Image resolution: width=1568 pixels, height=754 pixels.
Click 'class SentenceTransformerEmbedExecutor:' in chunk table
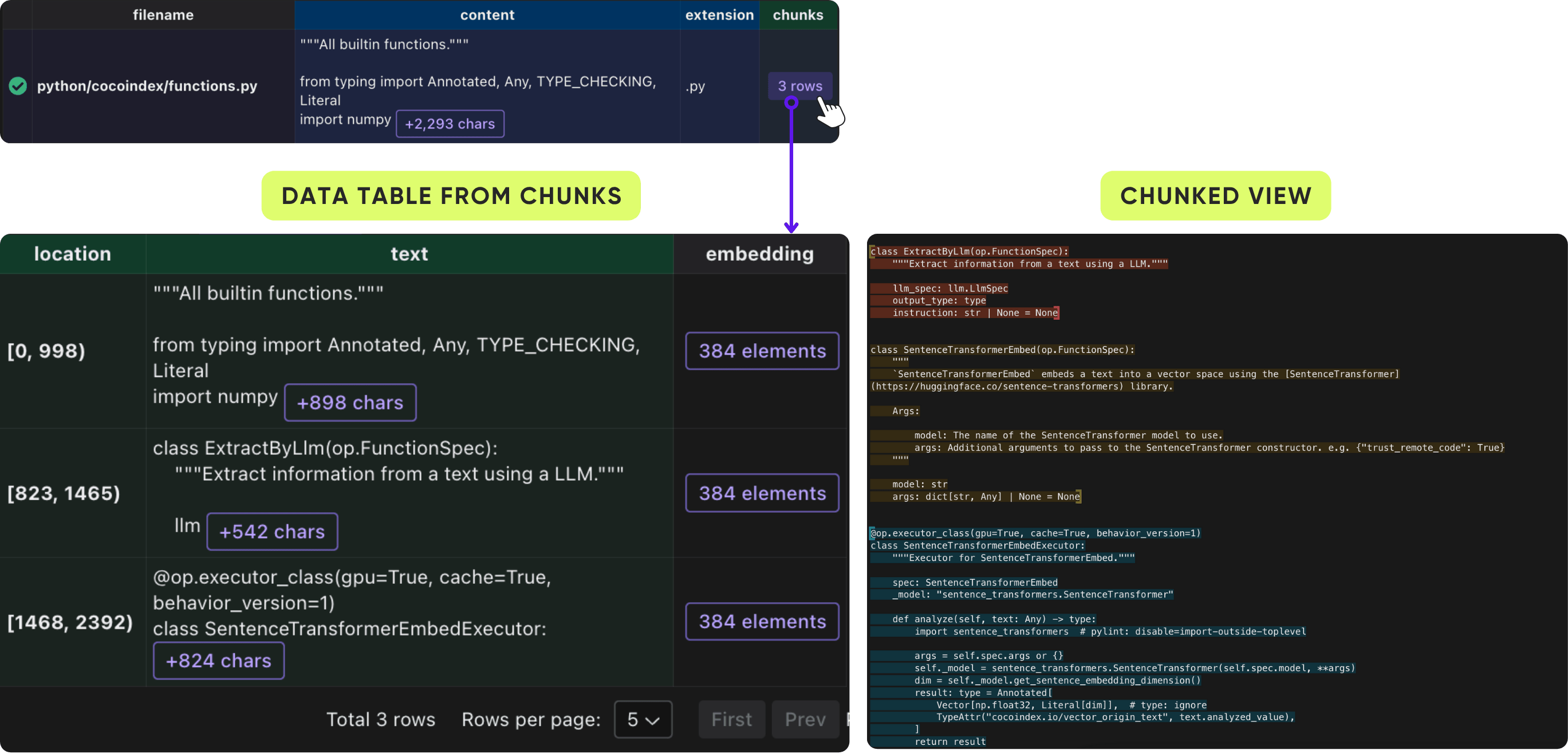pos(349,629)
